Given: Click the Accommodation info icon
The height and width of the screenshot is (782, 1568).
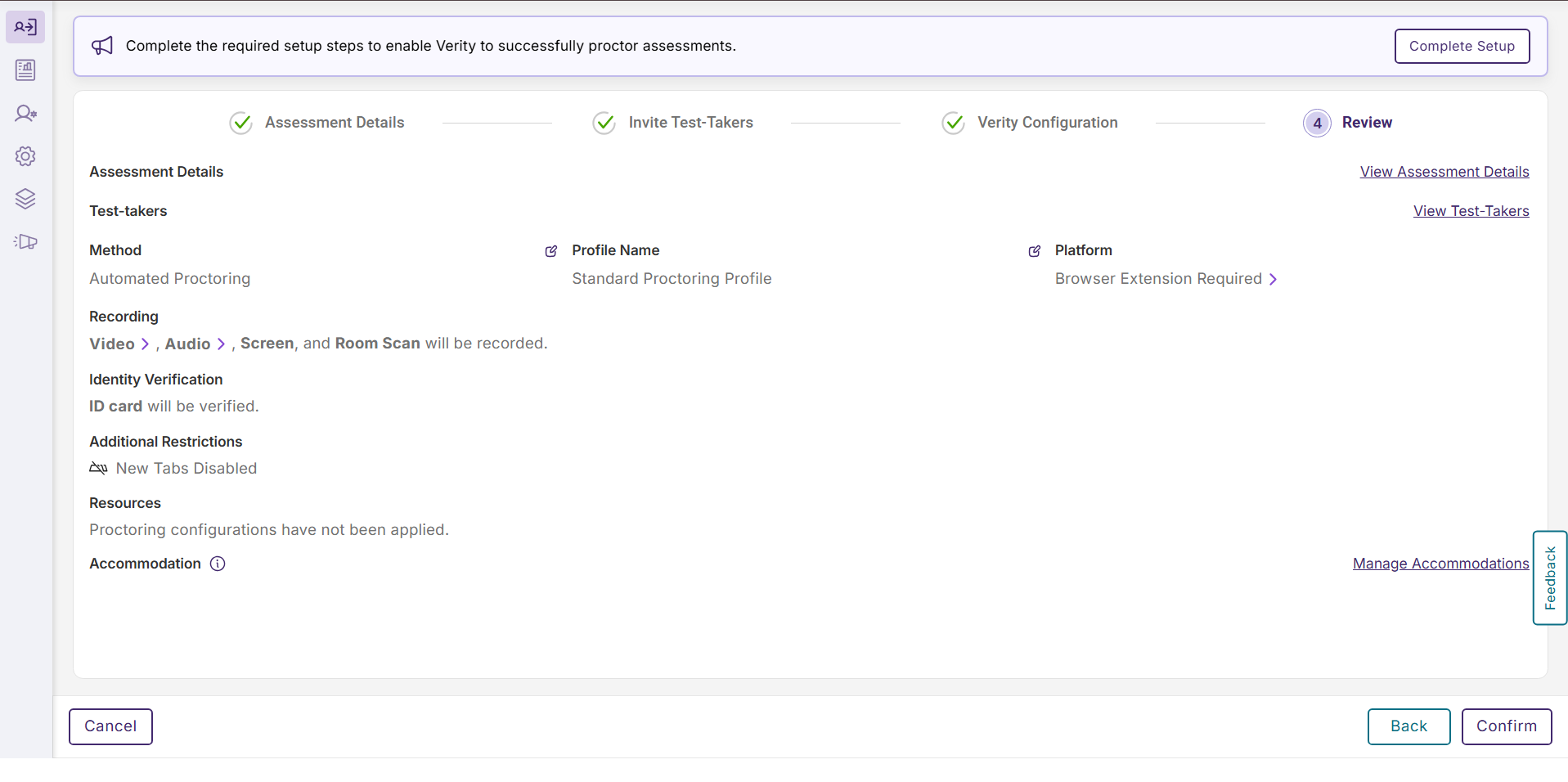Looking at the screenshot, I should point(218,564).
